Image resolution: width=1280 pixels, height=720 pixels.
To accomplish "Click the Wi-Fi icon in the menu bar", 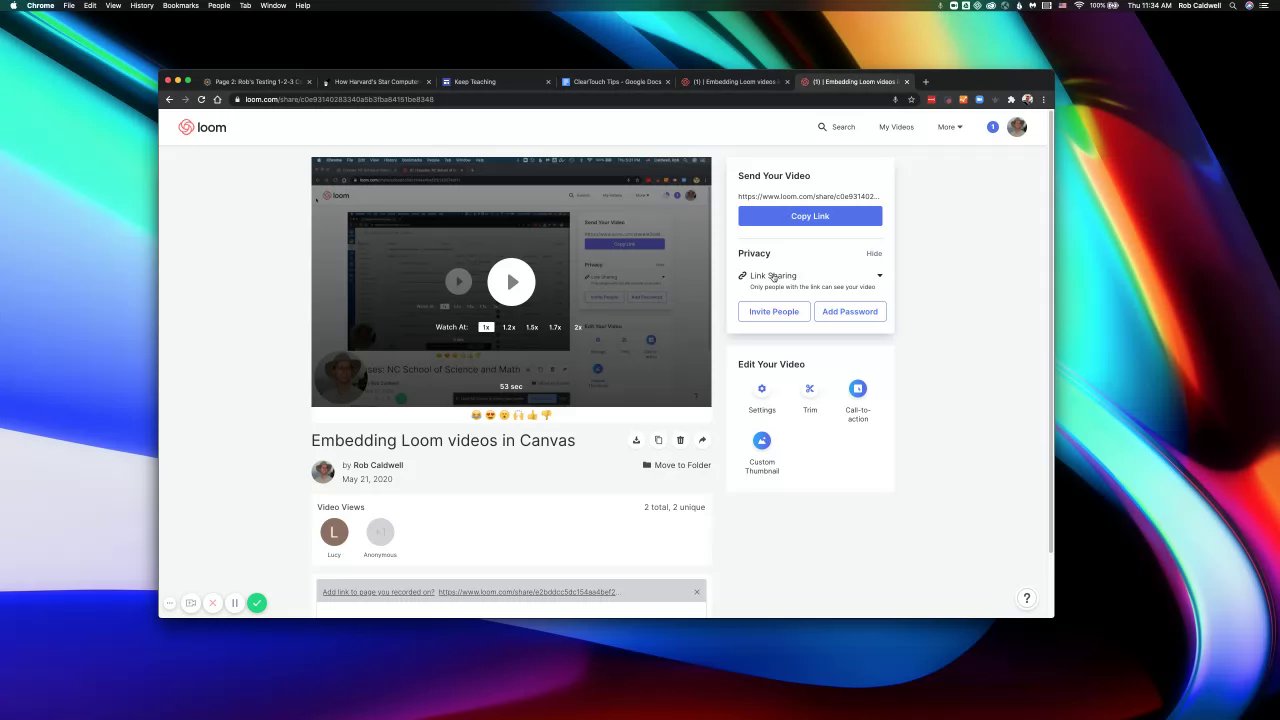I will pos(1079,6).
